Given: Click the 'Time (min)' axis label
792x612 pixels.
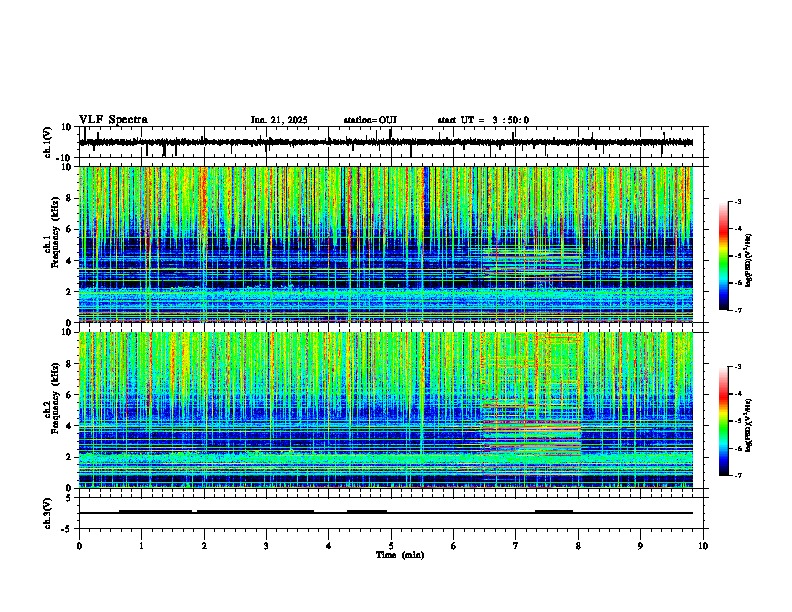Looking at the screenshot, I should pyautogui.click(x=400, y=555).
